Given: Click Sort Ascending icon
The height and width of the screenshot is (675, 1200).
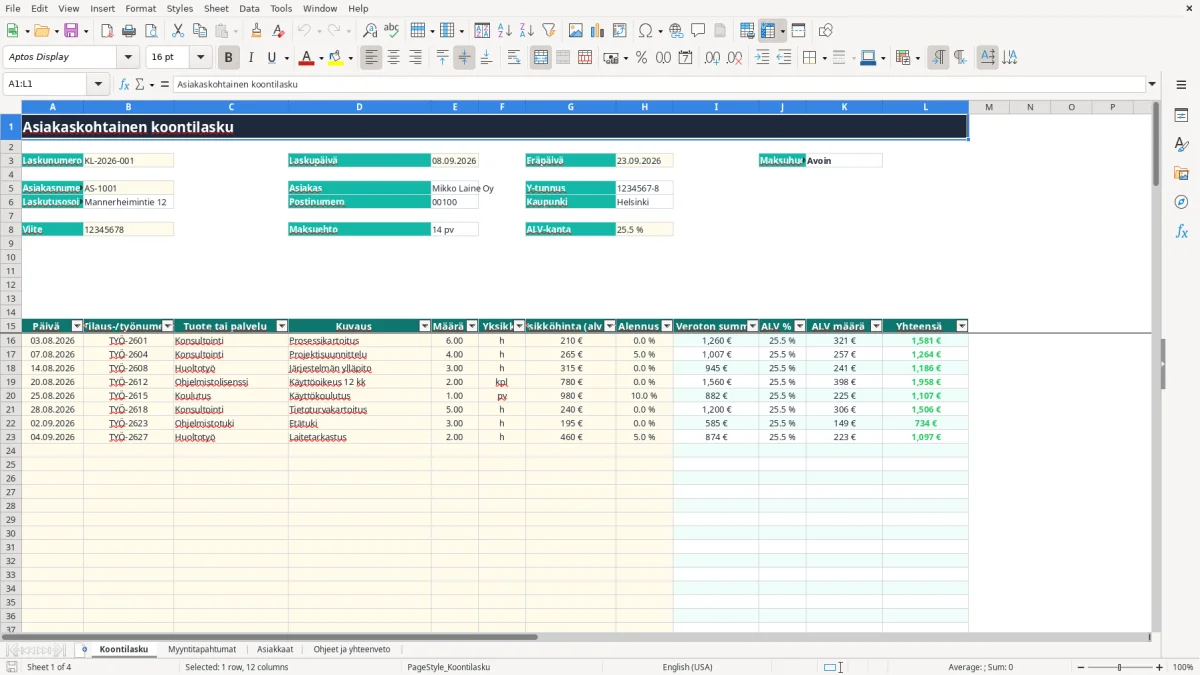Looking at the screenshot, I should (504, 31).
